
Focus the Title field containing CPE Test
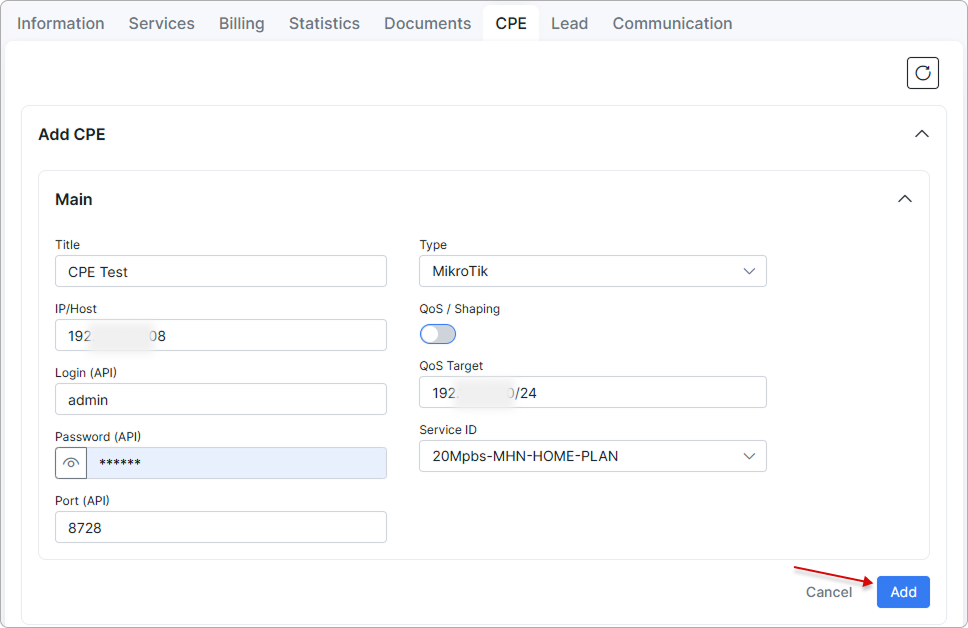coord(221,271)
